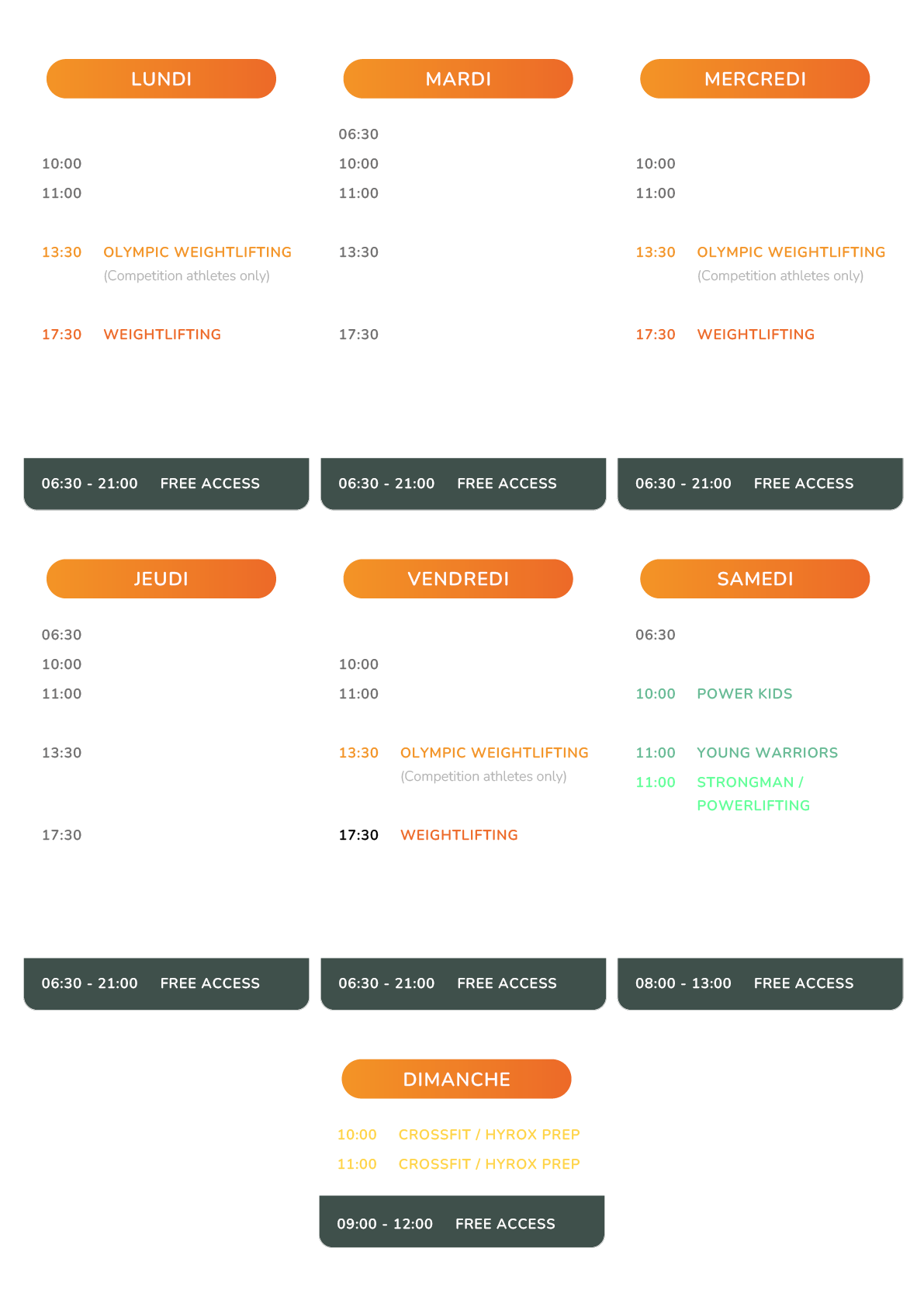924x1307 pixels.
Task: Select the LUNDI day header
Action: click(161, 79)
